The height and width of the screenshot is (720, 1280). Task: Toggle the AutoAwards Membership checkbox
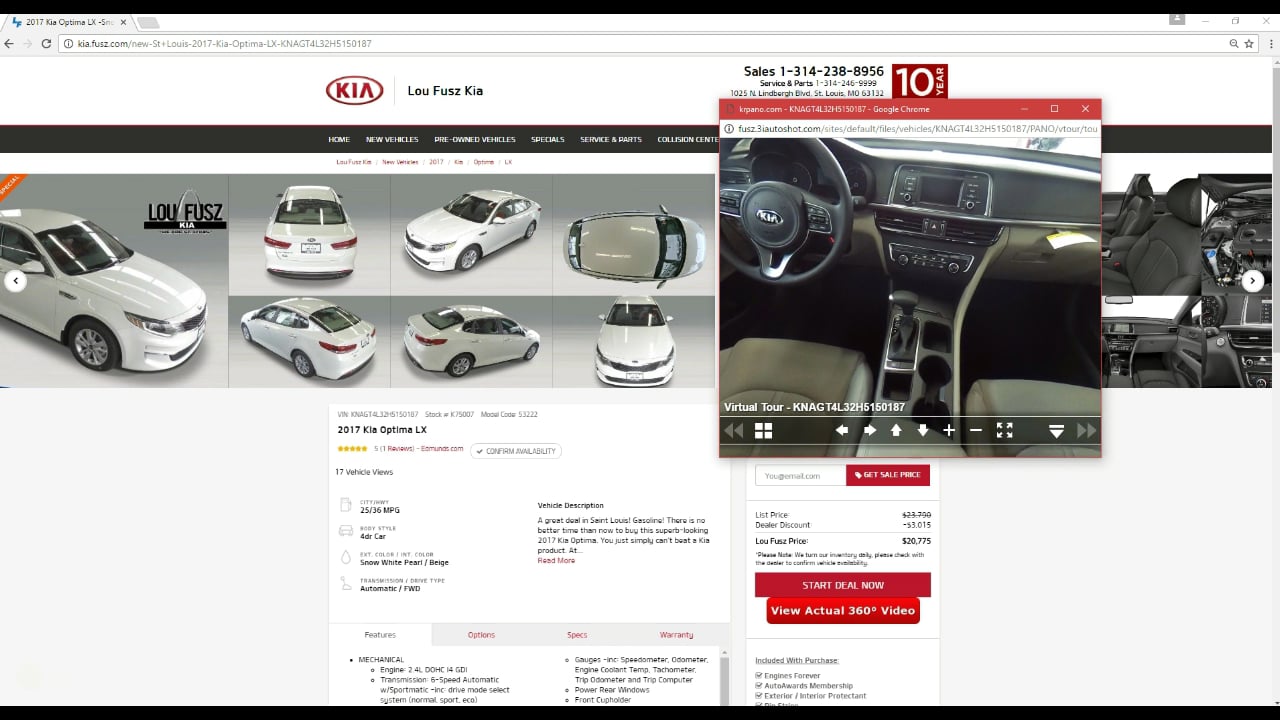[759, 686]
